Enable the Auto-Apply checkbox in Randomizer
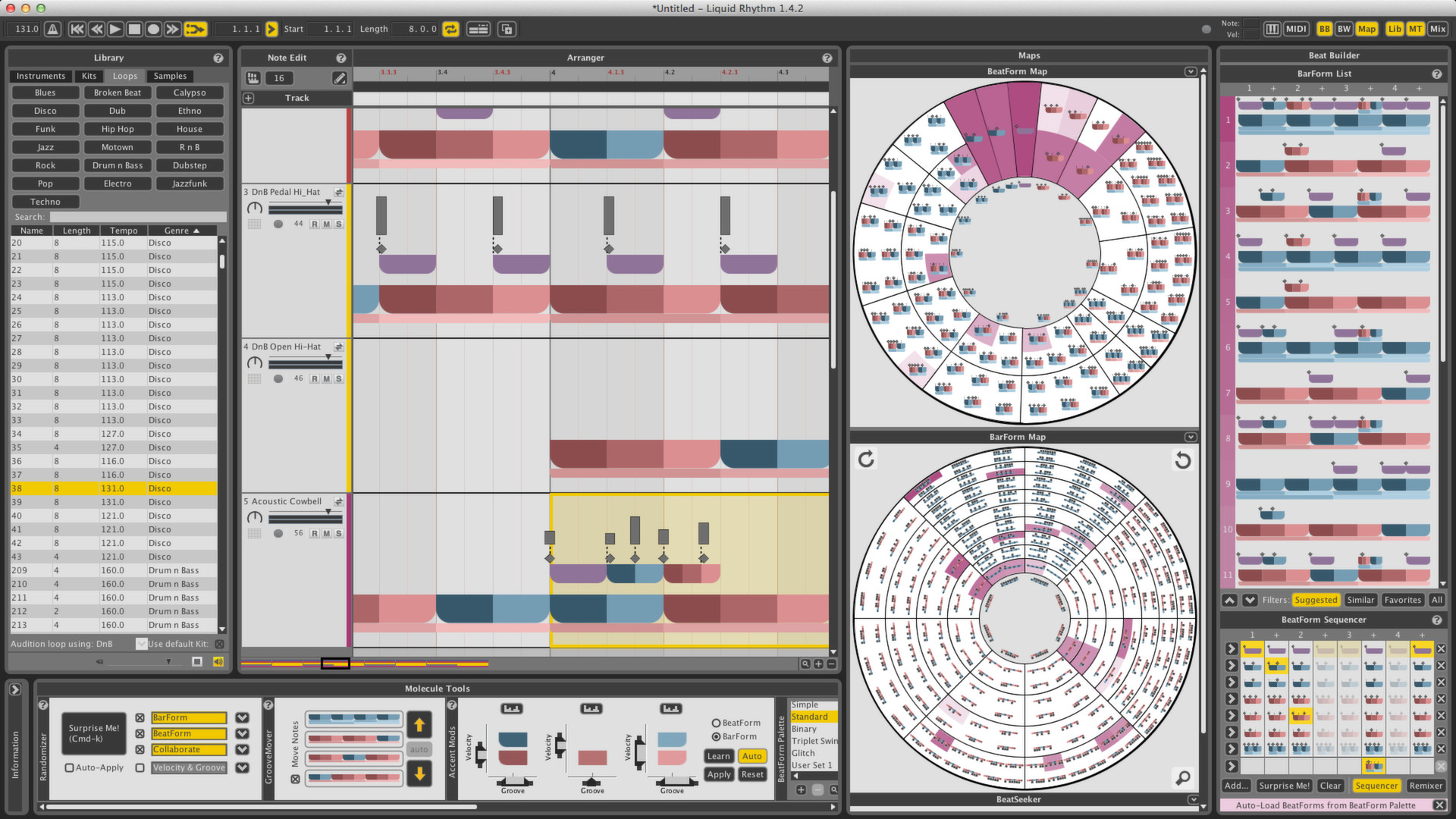 [69, 767]
